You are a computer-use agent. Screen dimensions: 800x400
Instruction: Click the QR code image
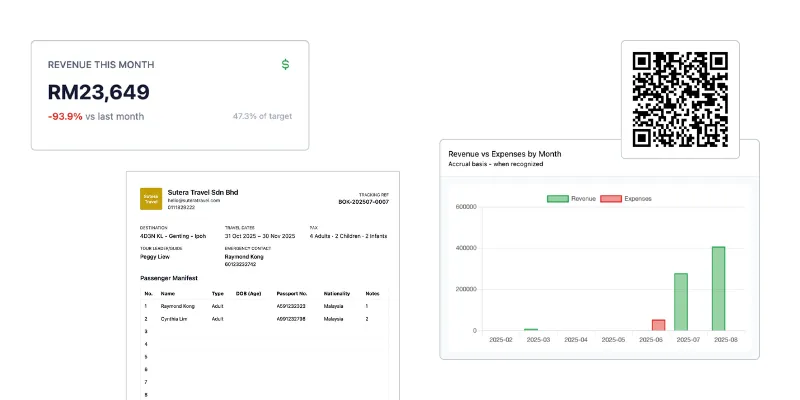tap(680, 99)
